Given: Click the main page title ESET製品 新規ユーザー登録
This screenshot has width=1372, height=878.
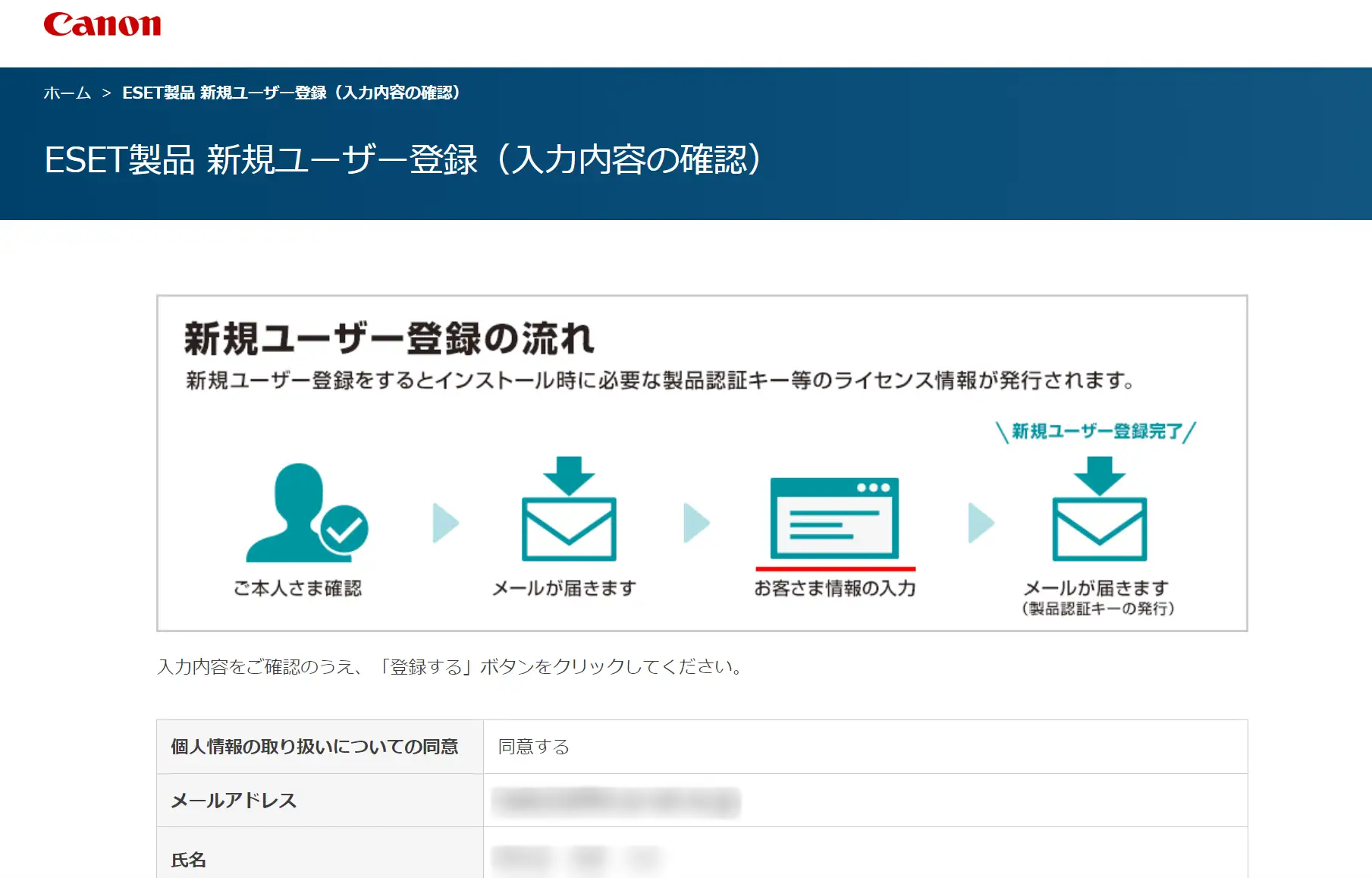Looking at the screenshot, I should 403,159.
